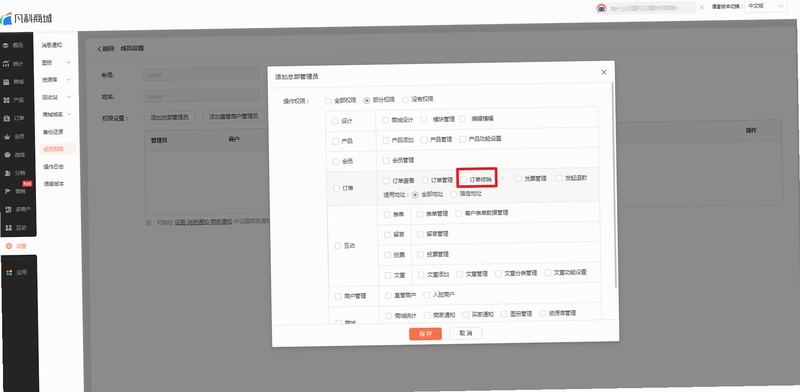The image size is (800, 392).
Task: Open the customer service chat robot icon
Action: point(602,8)
